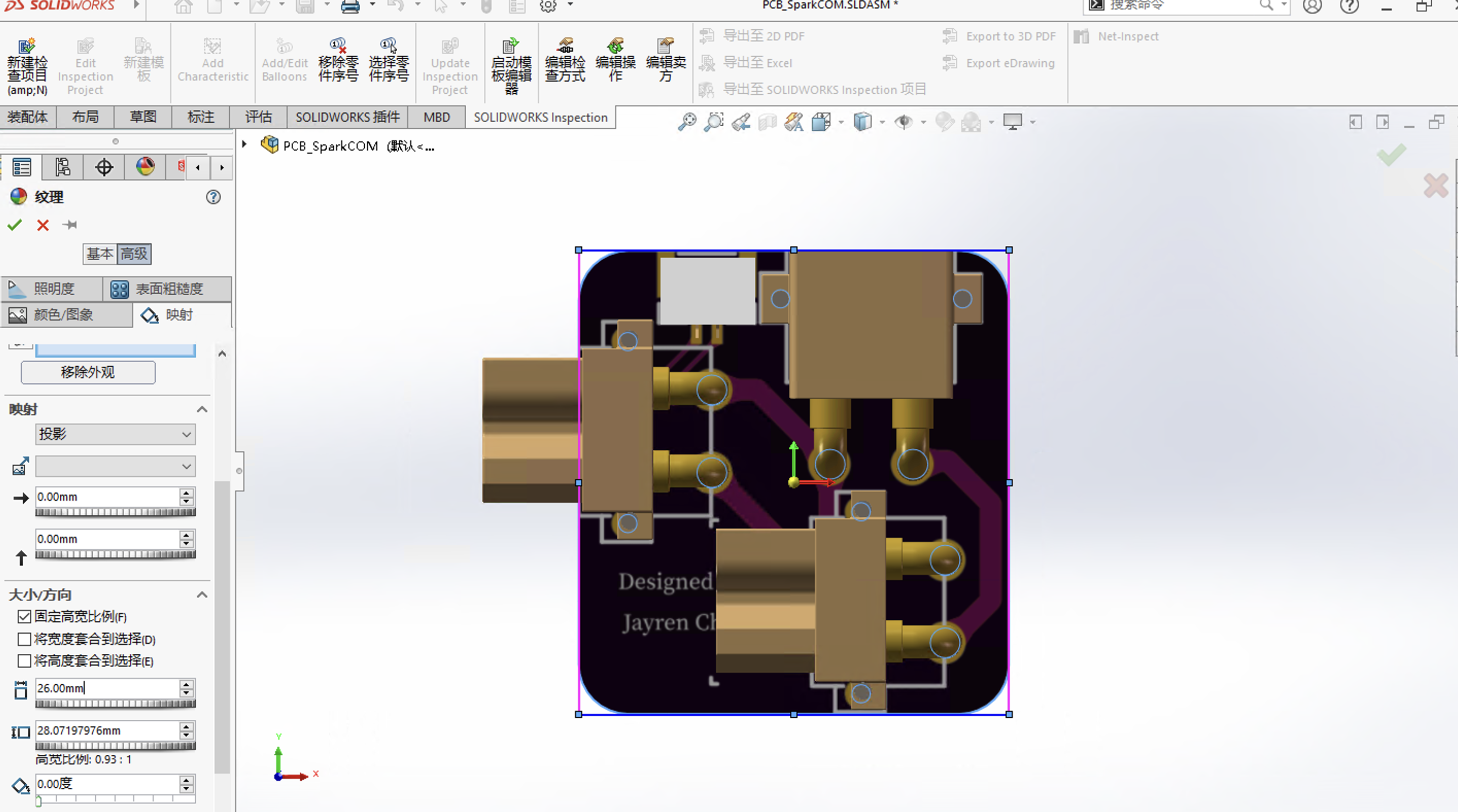The image size is (1458, 812).
Task: Click width thumbwheel under 26.00mm
Action: [x=115, y=703]
